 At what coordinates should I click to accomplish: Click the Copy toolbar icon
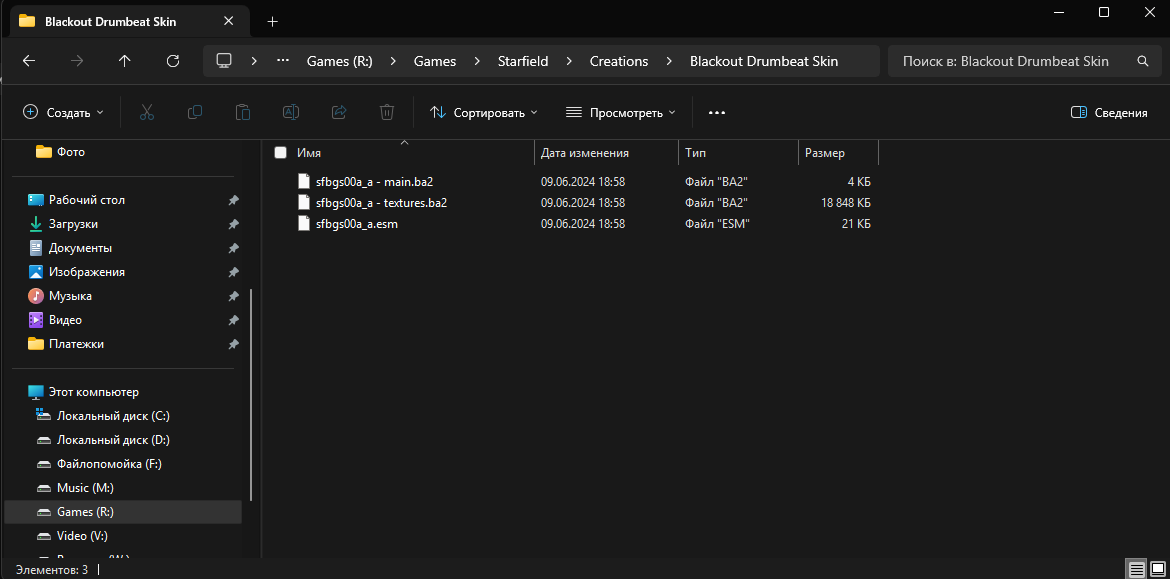(195, 113)
